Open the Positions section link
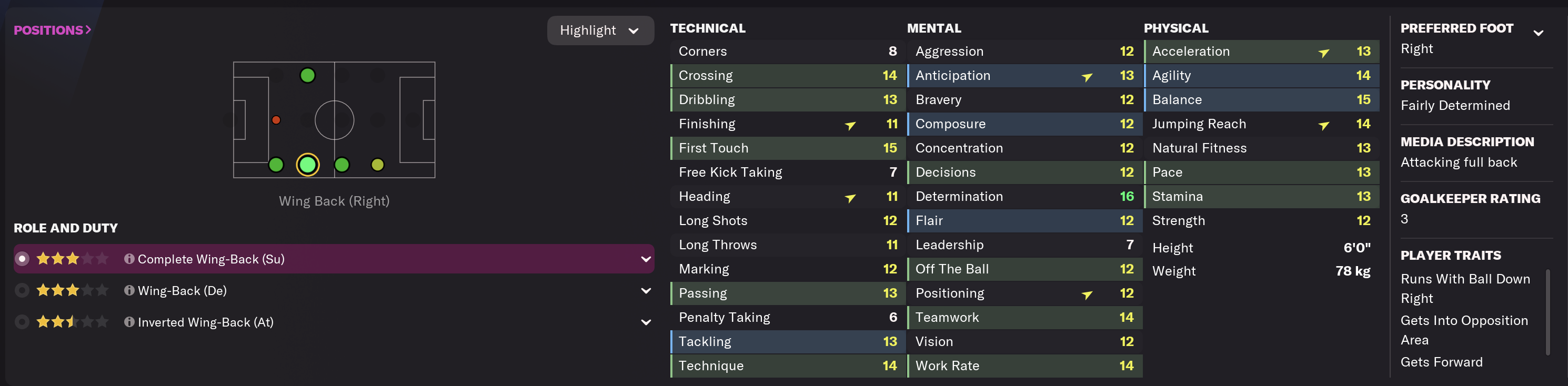The width and height of the screenshot is (1568, 386). coord(52,30)
